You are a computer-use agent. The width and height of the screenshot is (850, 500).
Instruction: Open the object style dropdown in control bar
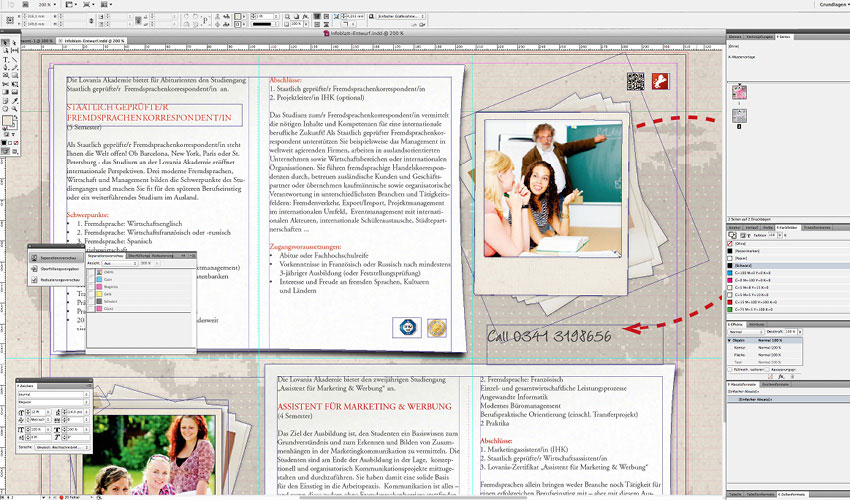pos(400,17)
